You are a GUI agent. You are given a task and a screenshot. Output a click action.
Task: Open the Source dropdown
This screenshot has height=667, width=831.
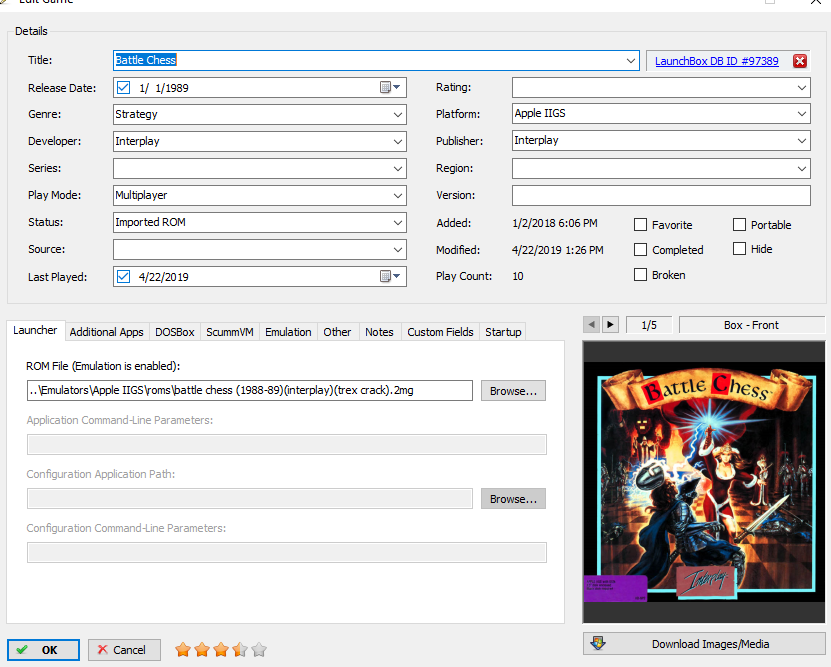point(397,250)
